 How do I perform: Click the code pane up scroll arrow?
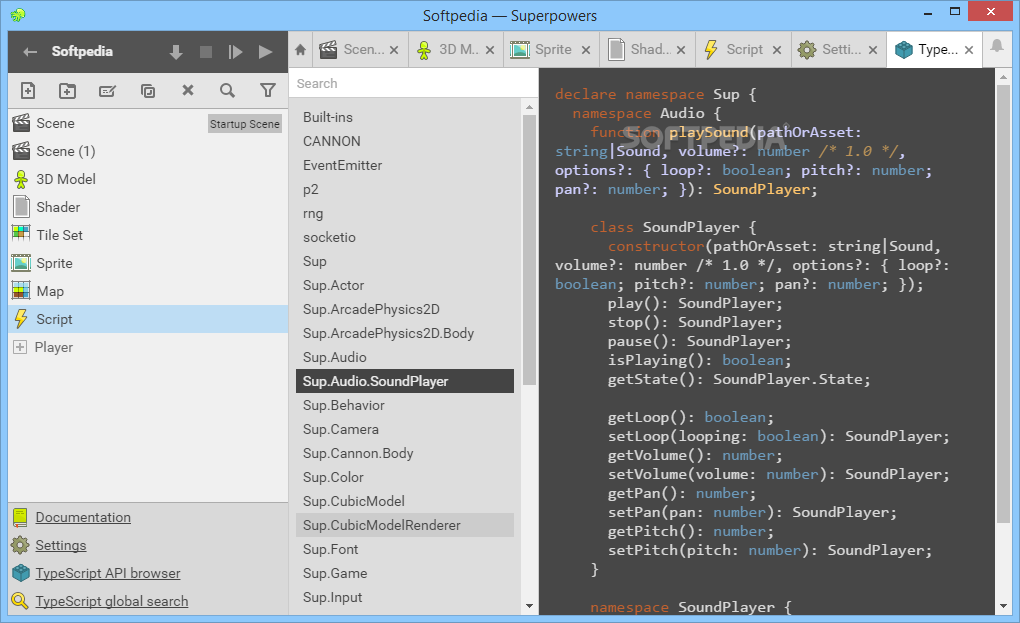[x=1002, y=77]
